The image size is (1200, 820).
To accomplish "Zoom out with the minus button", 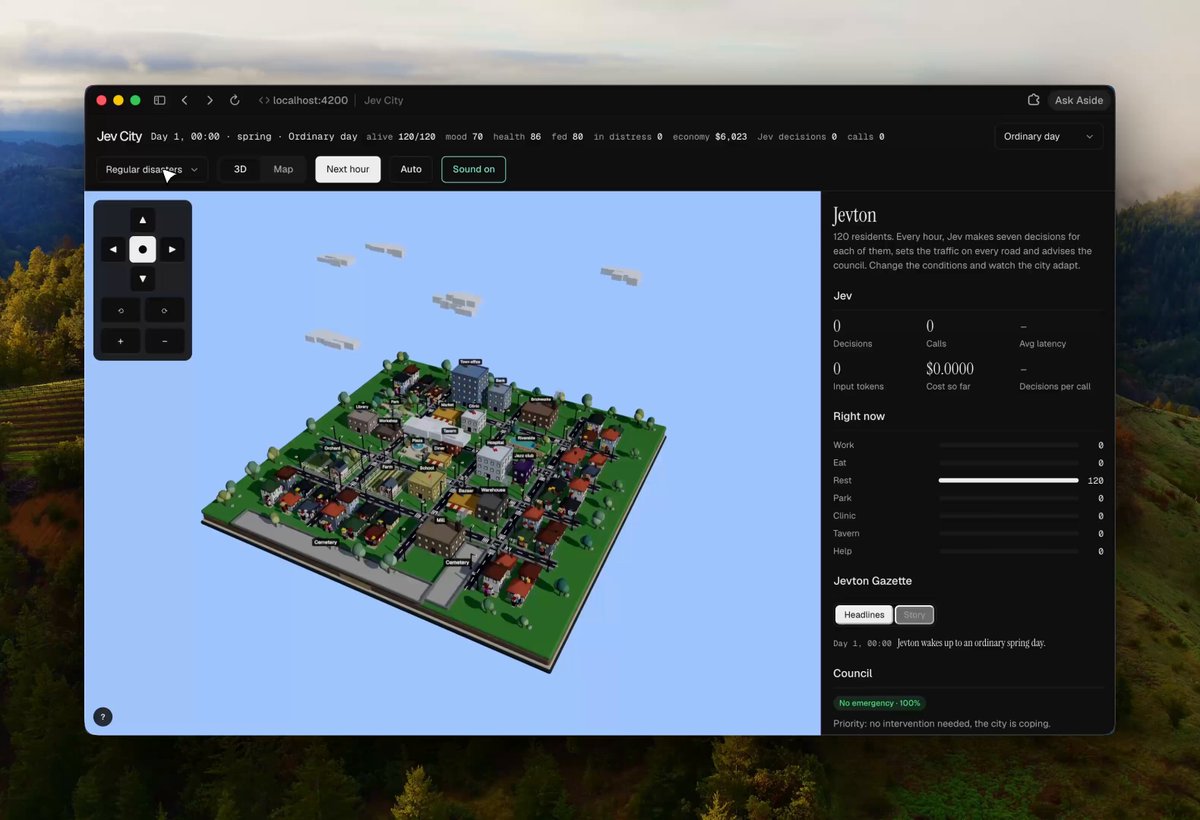I will pyautogui.click(x=165, y=341).
